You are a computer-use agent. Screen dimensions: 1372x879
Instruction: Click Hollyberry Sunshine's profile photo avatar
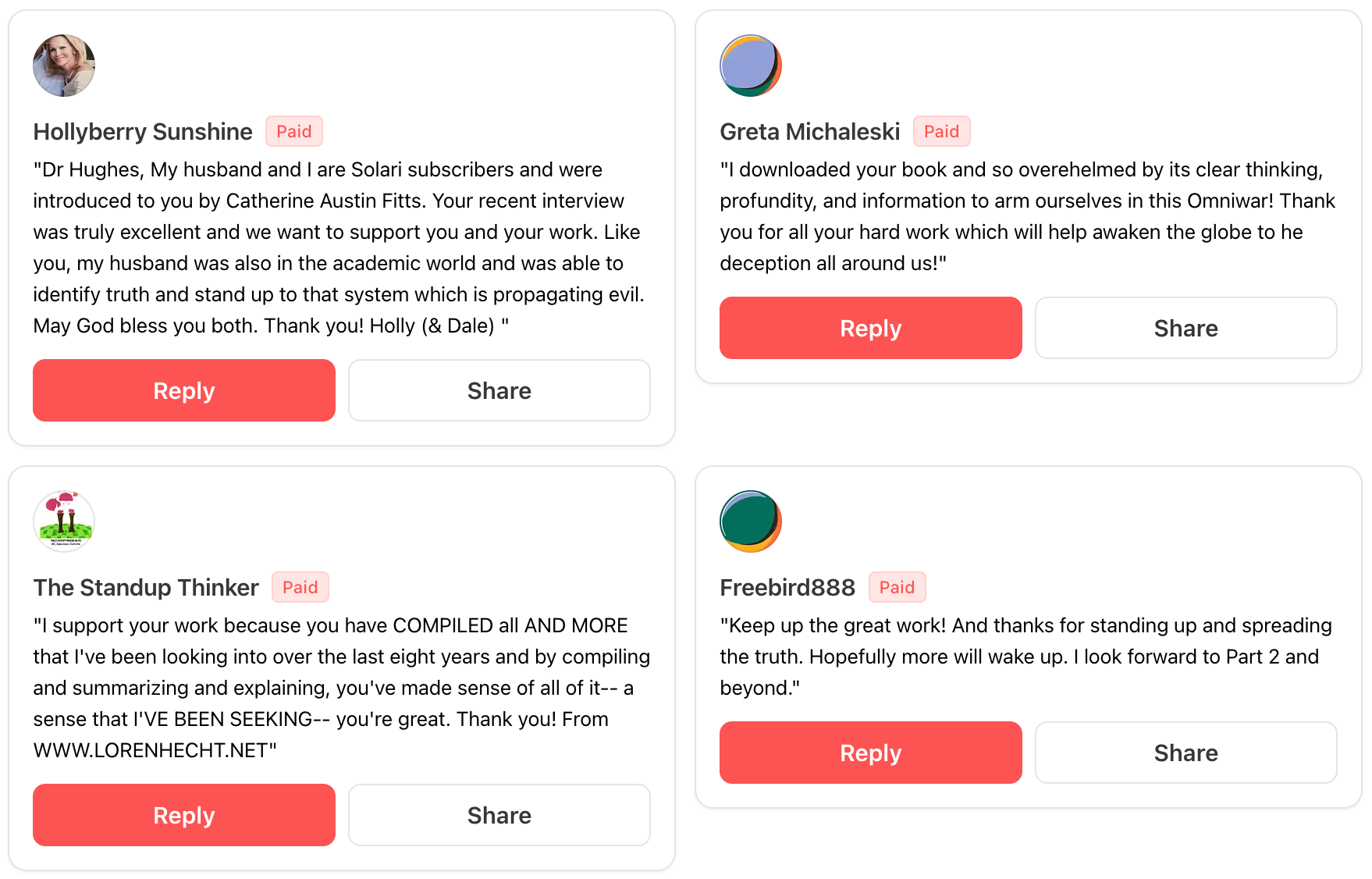(x=64, y=66)
